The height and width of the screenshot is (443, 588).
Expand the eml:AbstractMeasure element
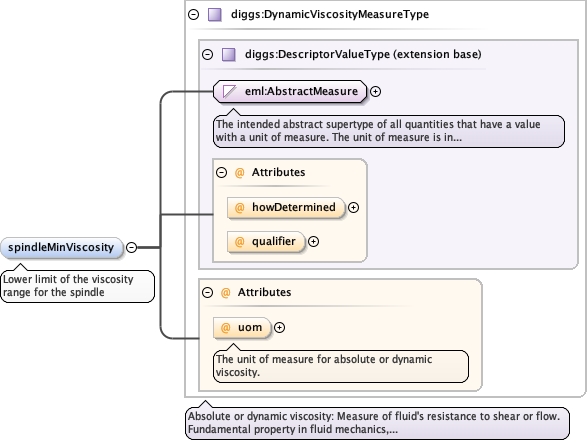tap(375, 92)
